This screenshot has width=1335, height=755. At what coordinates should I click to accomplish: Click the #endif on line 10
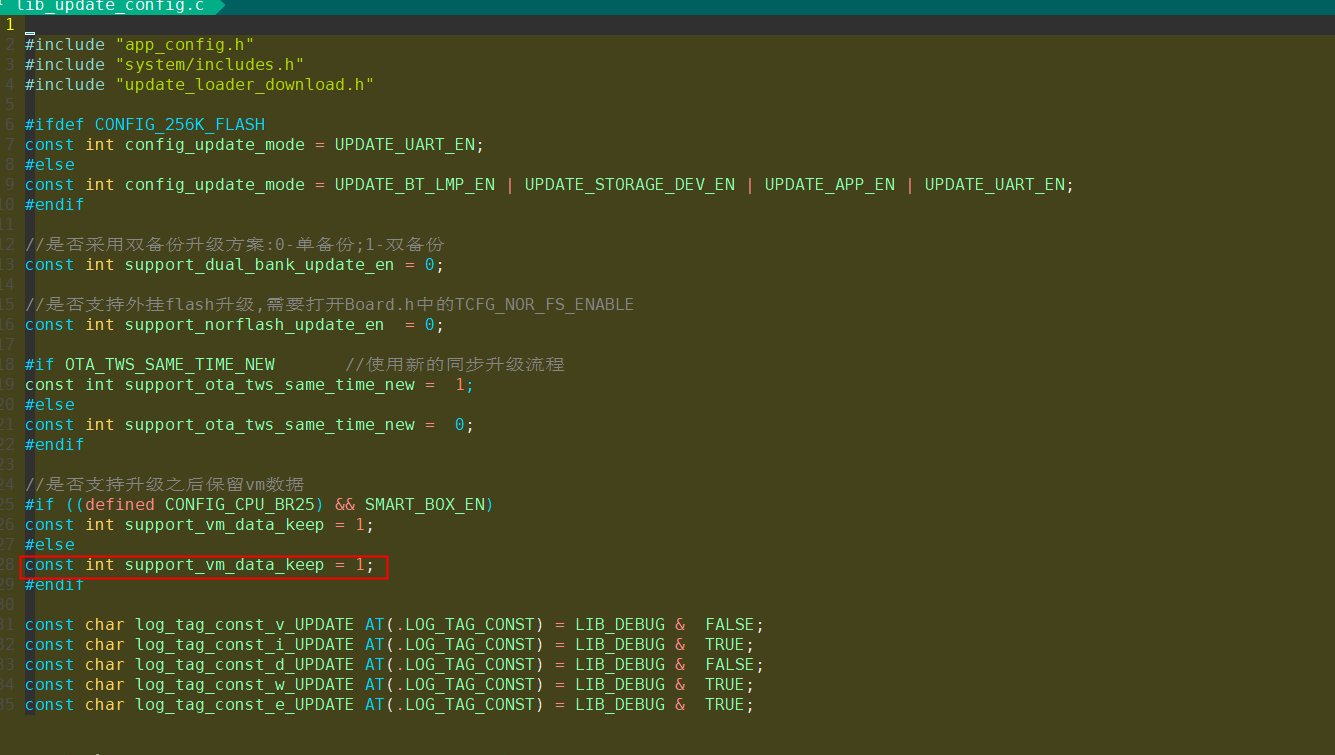(54, 205)
